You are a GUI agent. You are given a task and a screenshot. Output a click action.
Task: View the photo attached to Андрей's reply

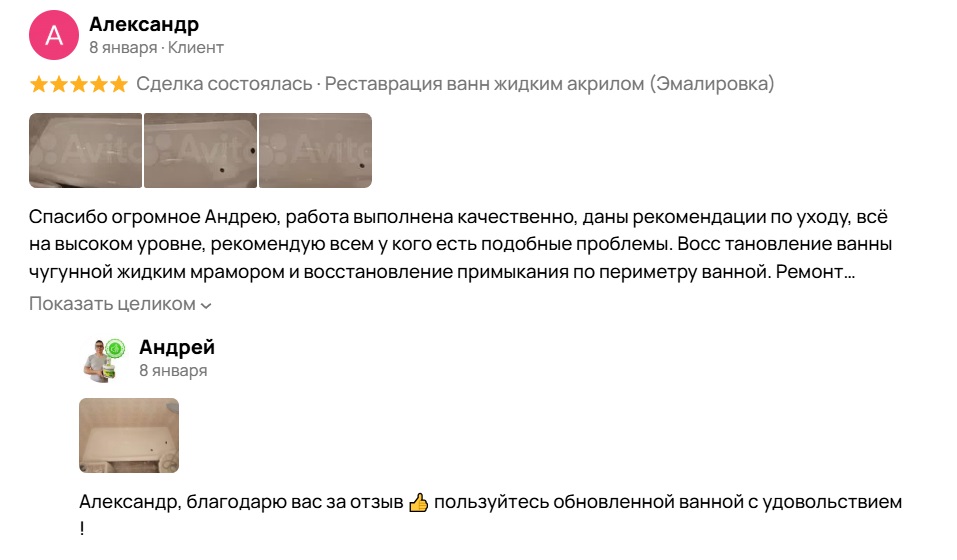point(129,435)
